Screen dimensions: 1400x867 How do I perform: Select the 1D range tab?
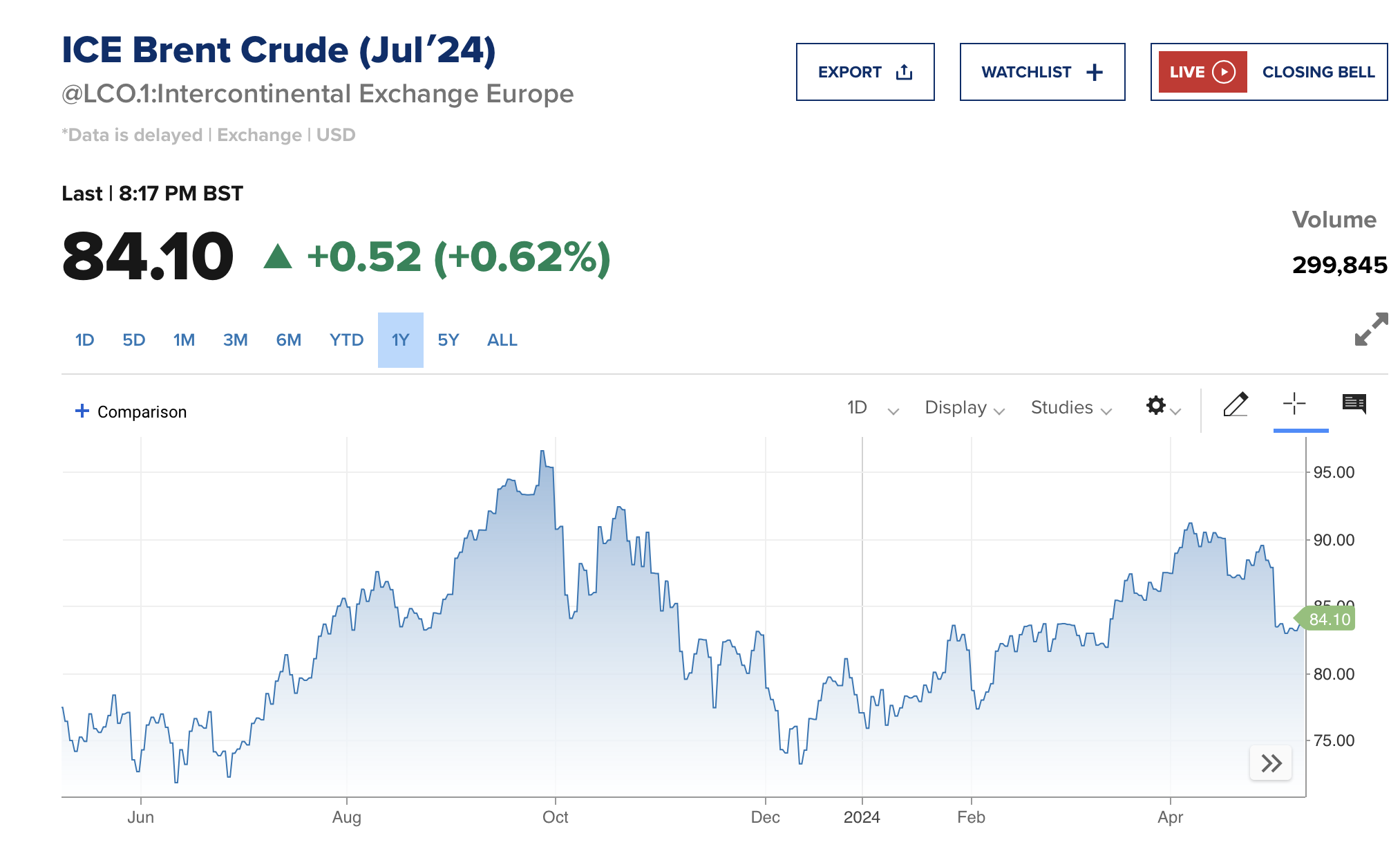pyautogui.click(x=84, y=340)
